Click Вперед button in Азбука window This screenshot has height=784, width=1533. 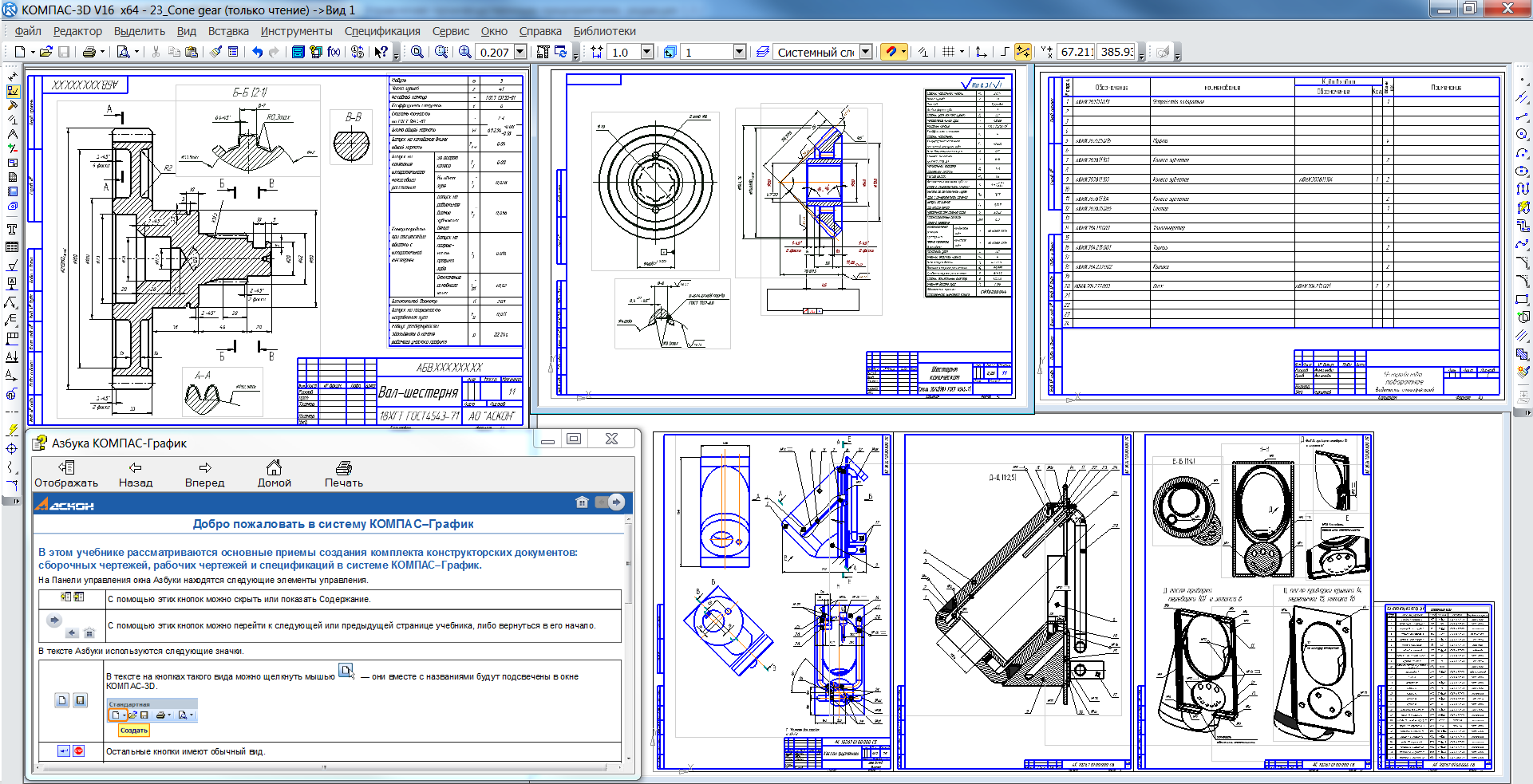[204, 474]
